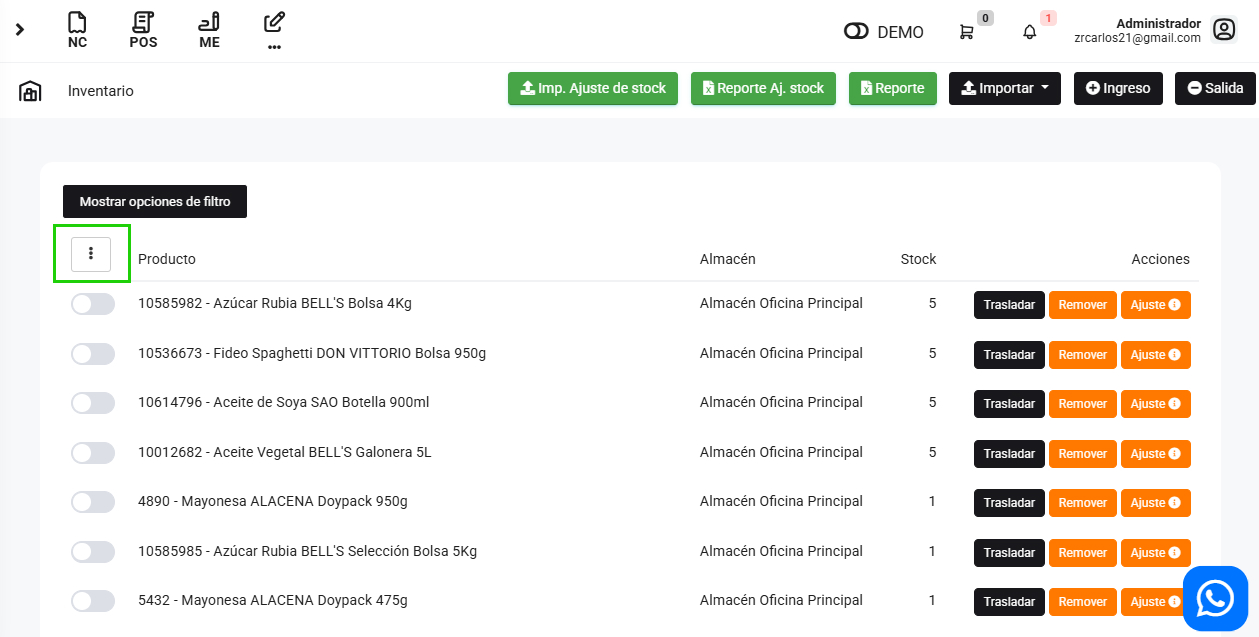Open the three-dot column options menu
This screenshot has height=637, width=1259.
pos(91,254)
